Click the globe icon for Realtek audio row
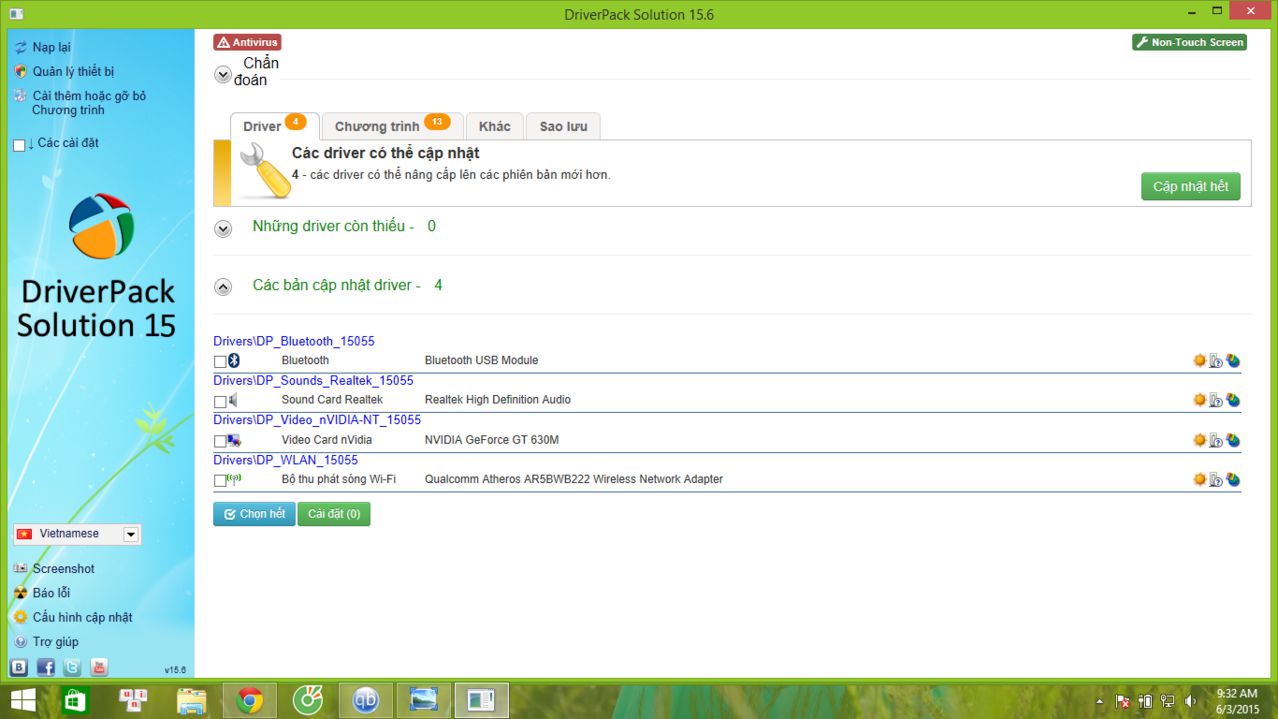Viewport: 1278px width, 719px height. coord(1233,400)
